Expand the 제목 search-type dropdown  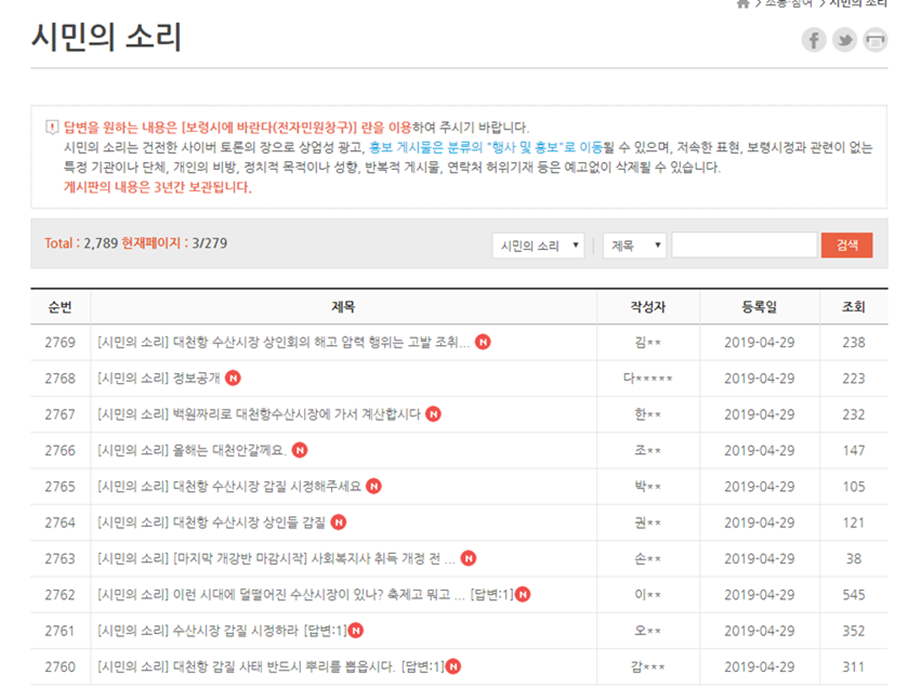click(x=634, y=245)
